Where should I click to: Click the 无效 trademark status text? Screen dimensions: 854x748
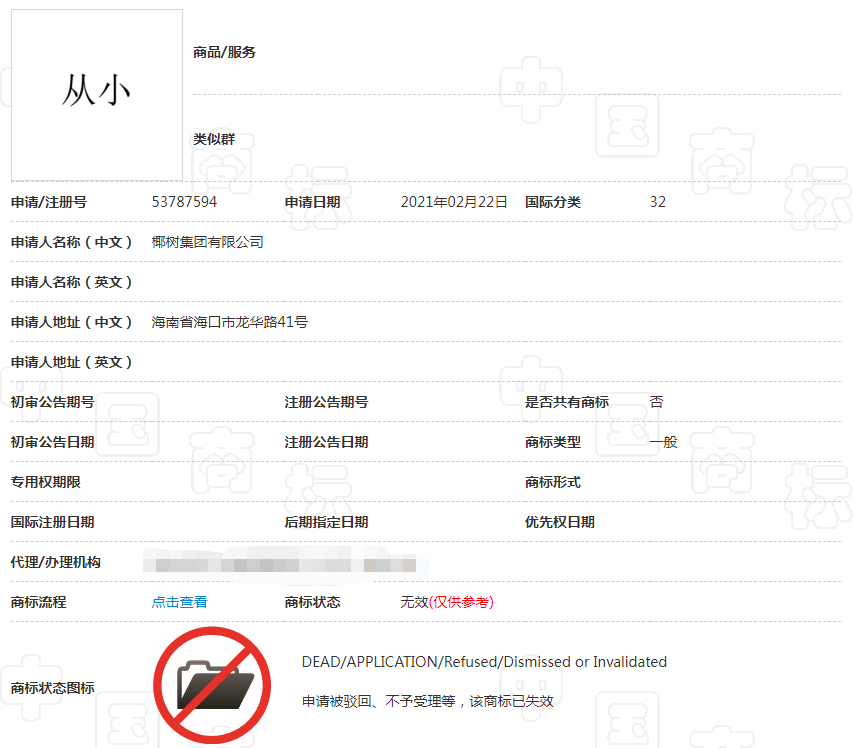414,602
